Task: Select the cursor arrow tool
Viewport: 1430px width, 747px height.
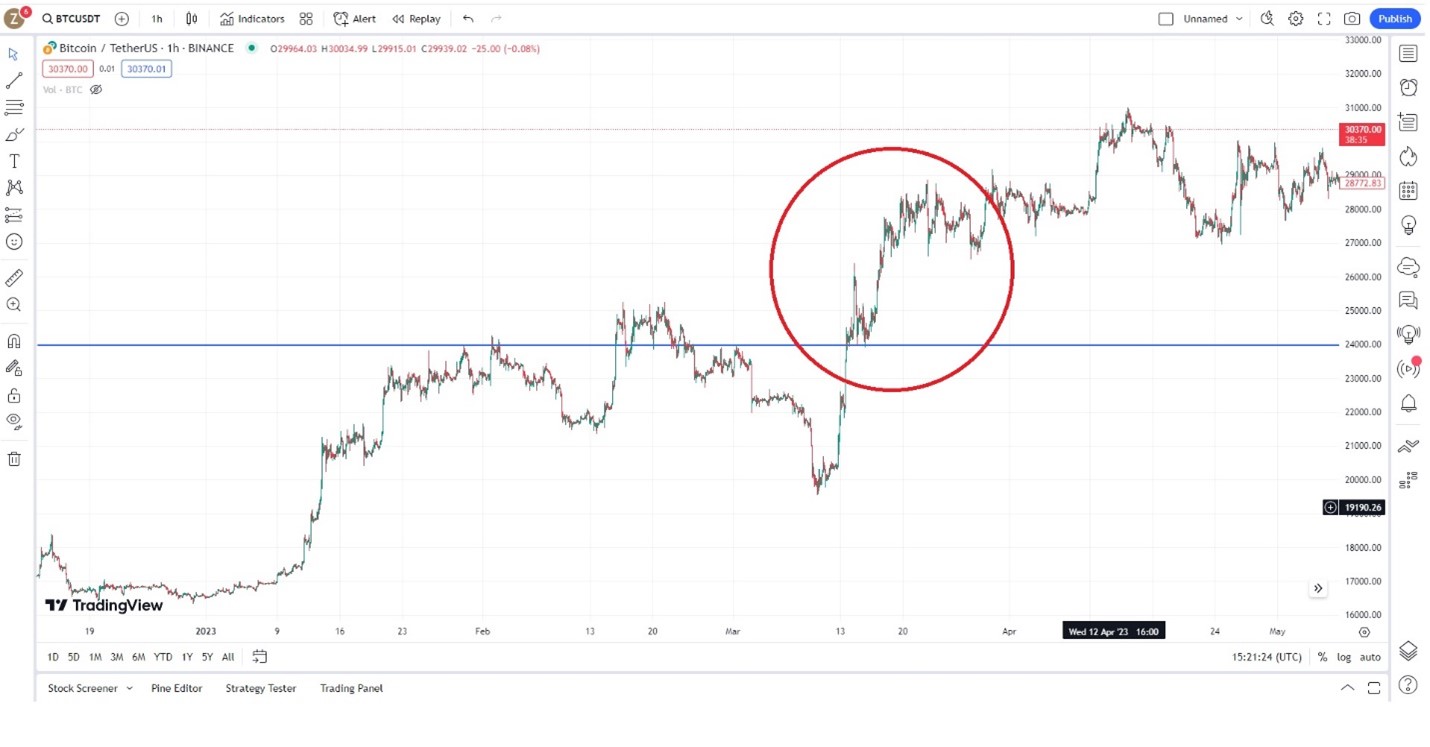Action: [14, 54]
